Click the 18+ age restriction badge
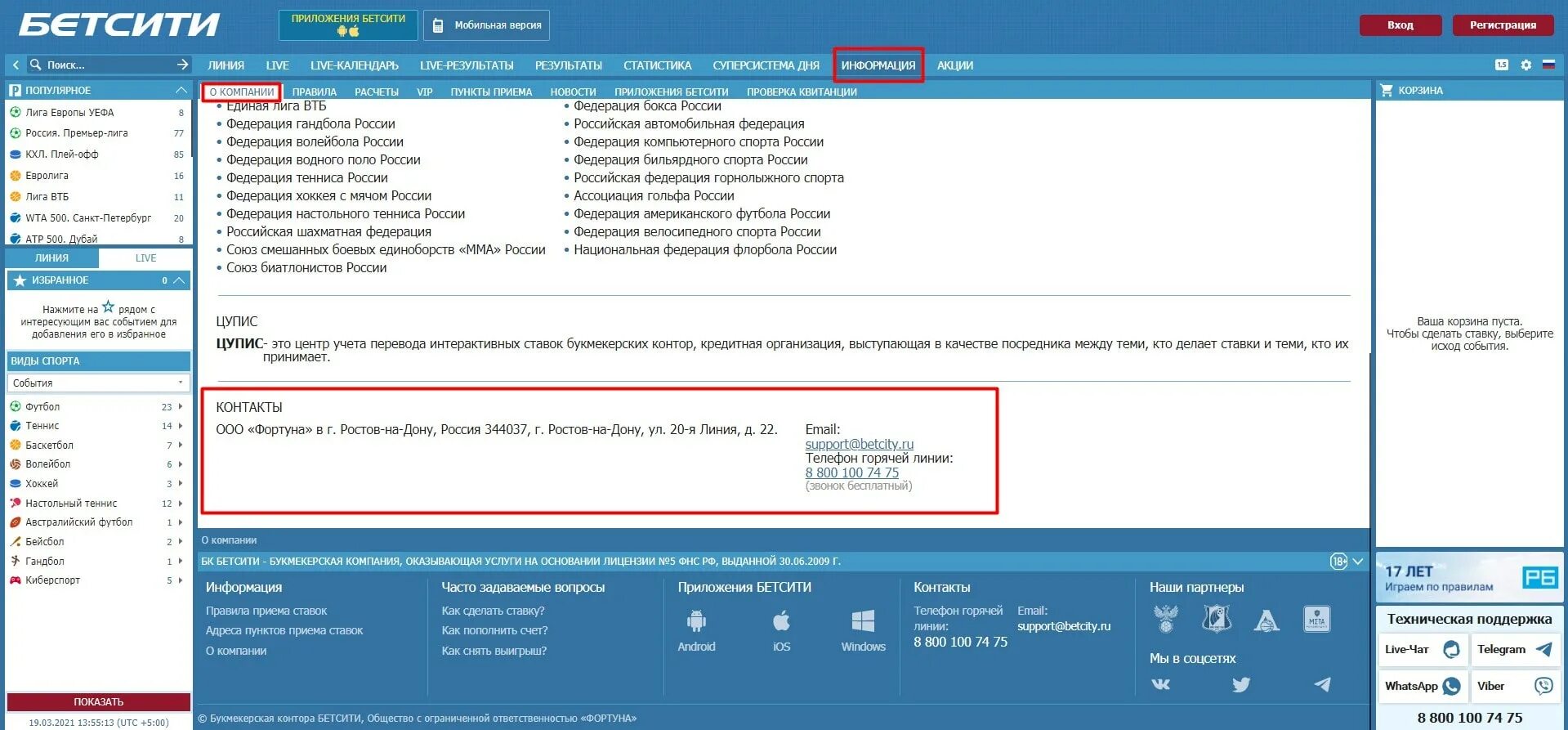1568x730 pixels. tap(1338, 562)
